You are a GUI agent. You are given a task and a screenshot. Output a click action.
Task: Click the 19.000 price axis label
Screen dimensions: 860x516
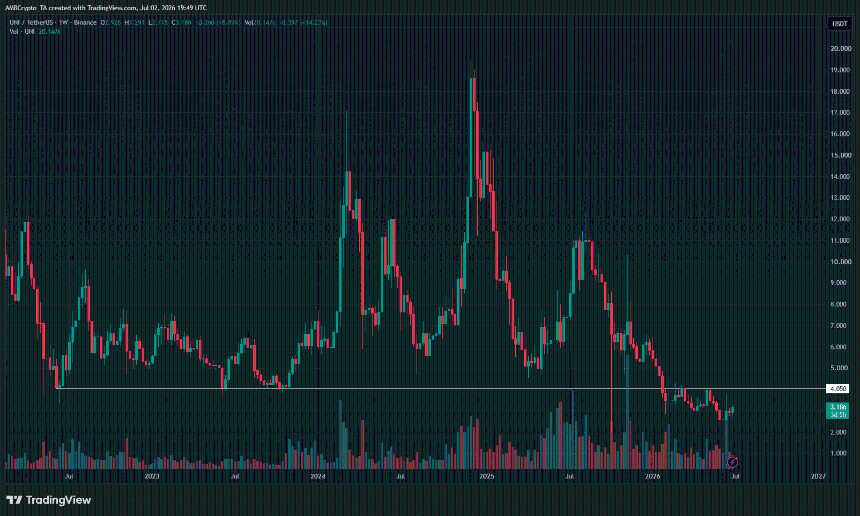pos(841,70)
